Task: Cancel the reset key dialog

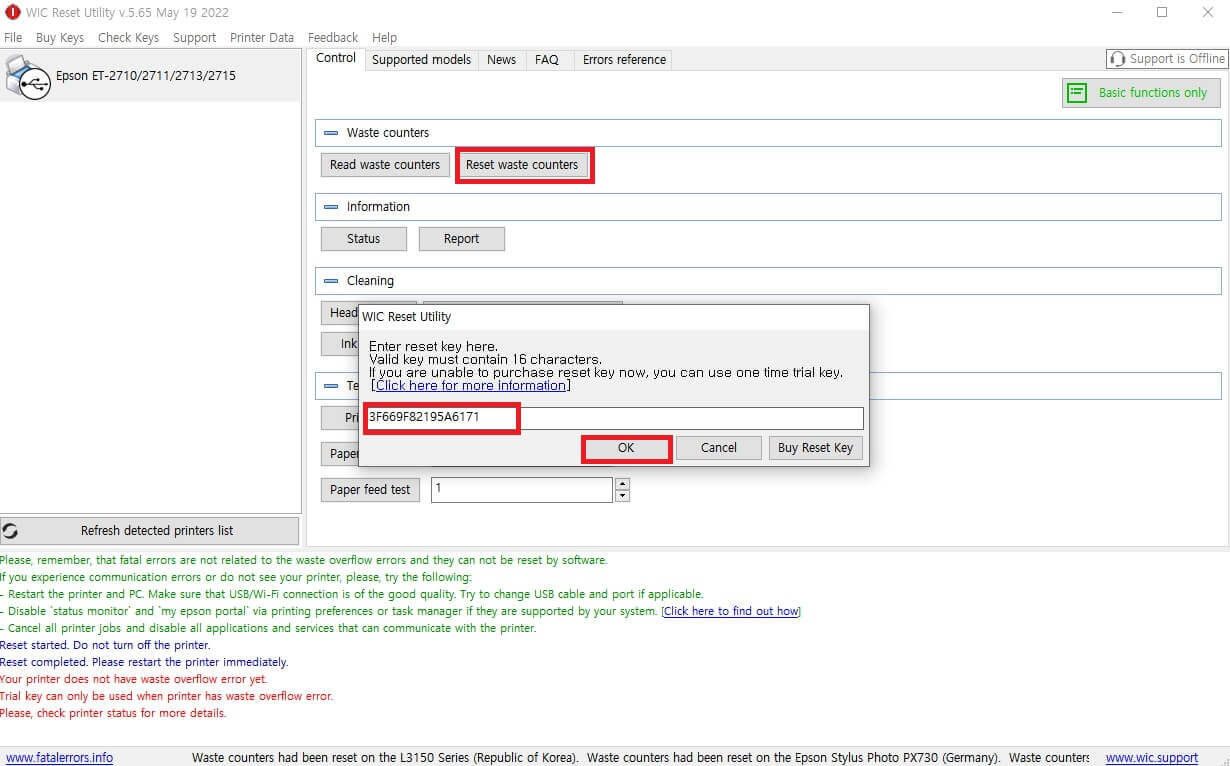Action: (719, 448)
